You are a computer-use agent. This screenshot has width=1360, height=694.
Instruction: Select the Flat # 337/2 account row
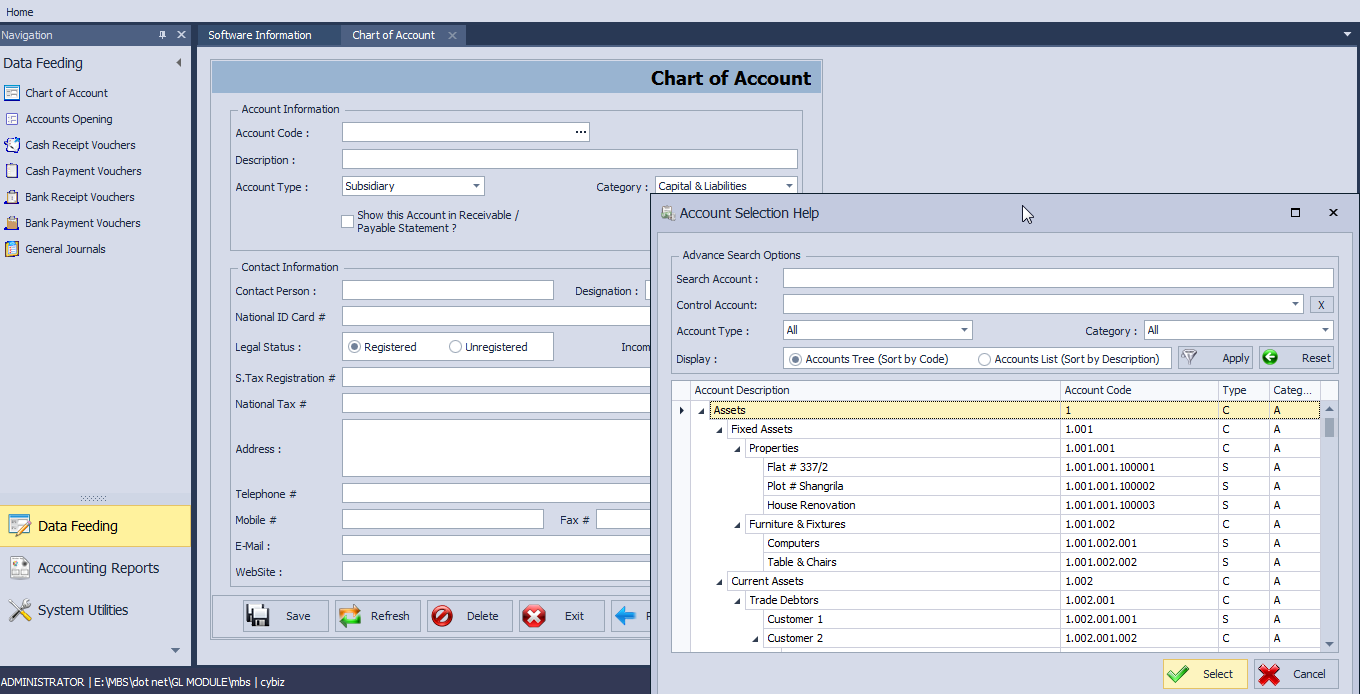point(1005,467)
